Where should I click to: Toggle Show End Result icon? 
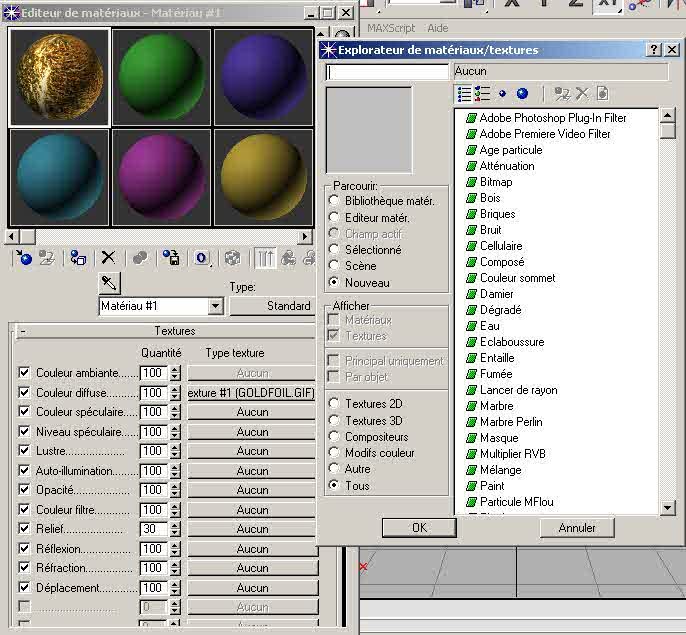pyautogui.click(x=267, y=258)
